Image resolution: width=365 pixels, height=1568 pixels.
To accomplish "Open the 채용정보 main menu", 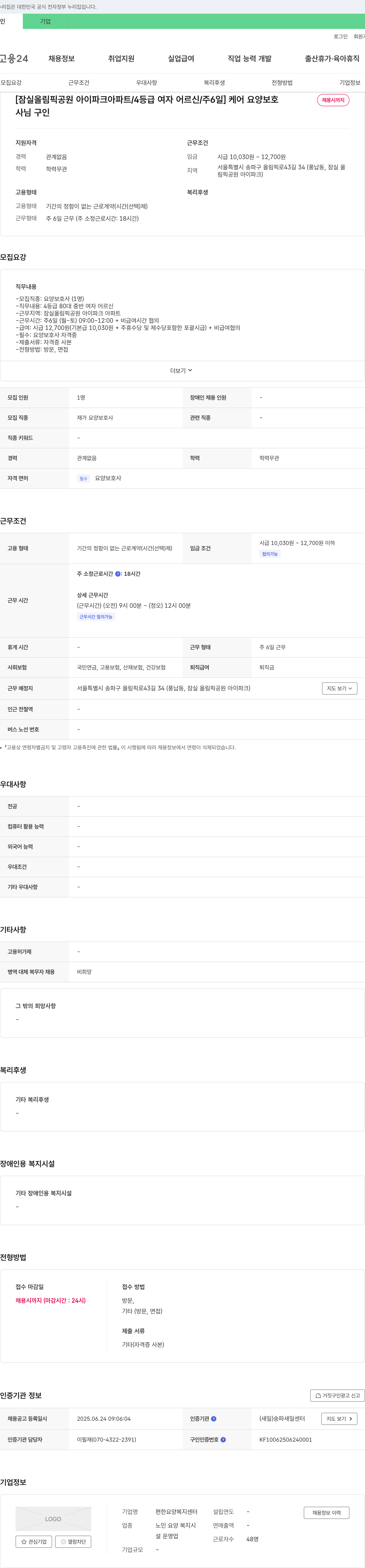I will 62,59.
